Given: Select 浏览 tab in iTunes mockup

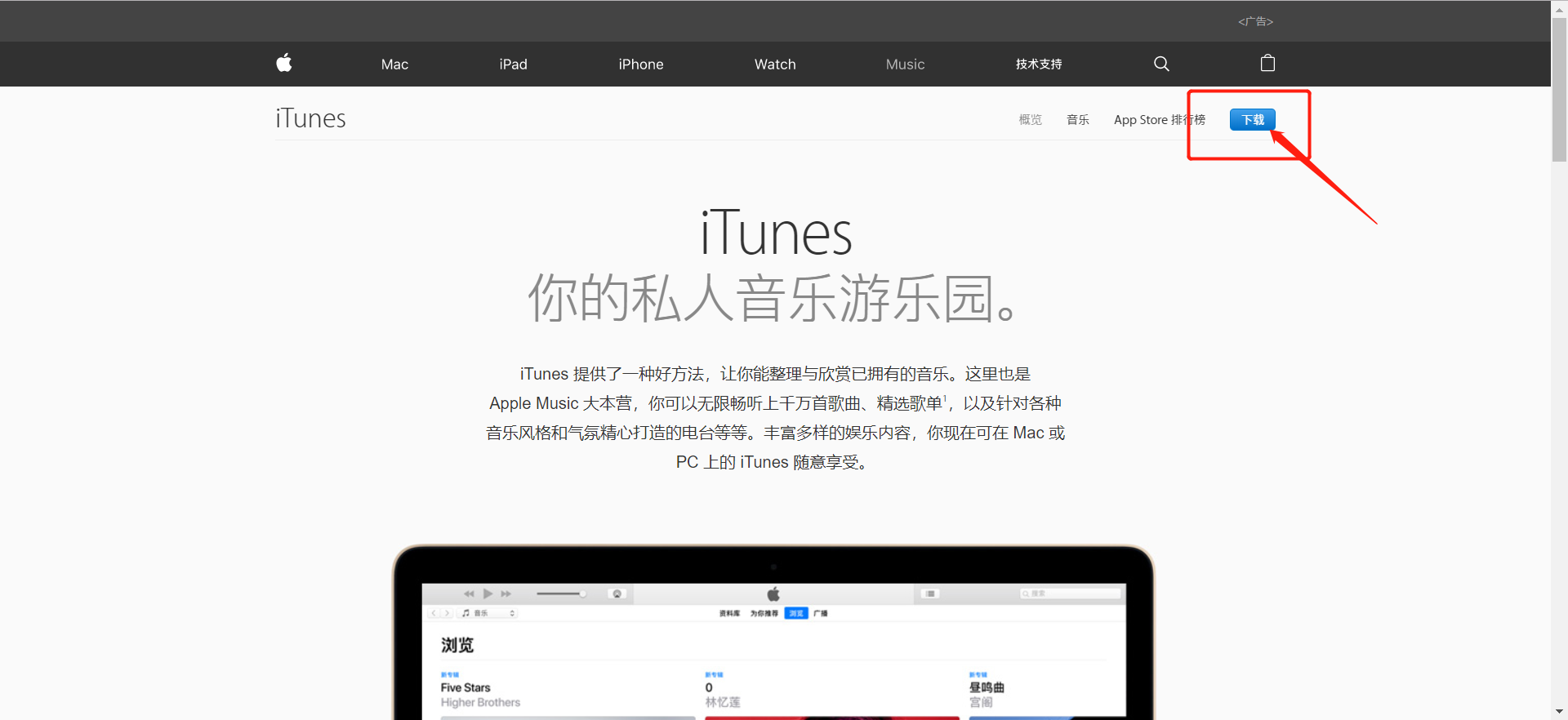Looking at the screenshot, I should [x=796, y=613].
